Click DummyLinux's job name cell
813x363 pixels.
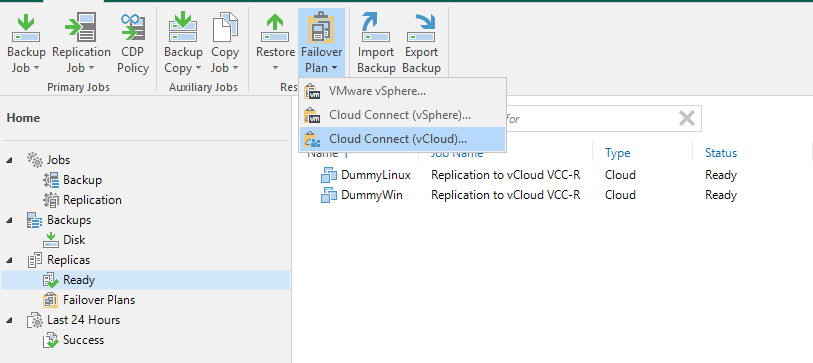(x=506, y=175)
